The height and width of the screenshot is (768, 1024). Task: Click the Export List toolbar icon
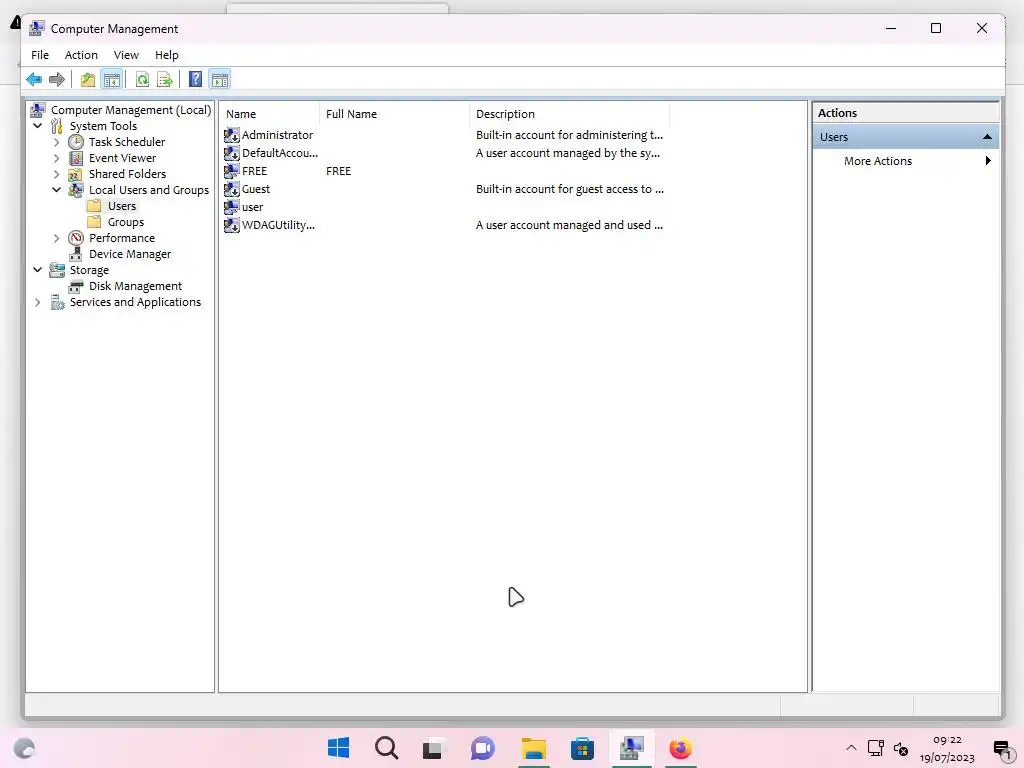[165, 80]
